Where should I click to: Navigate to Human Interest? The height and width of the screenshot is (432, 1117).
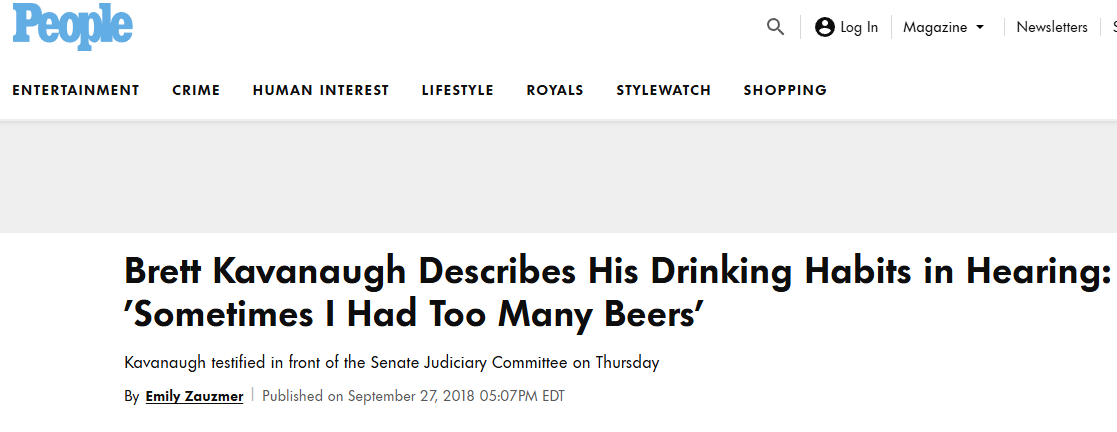[x=321, y=90]
